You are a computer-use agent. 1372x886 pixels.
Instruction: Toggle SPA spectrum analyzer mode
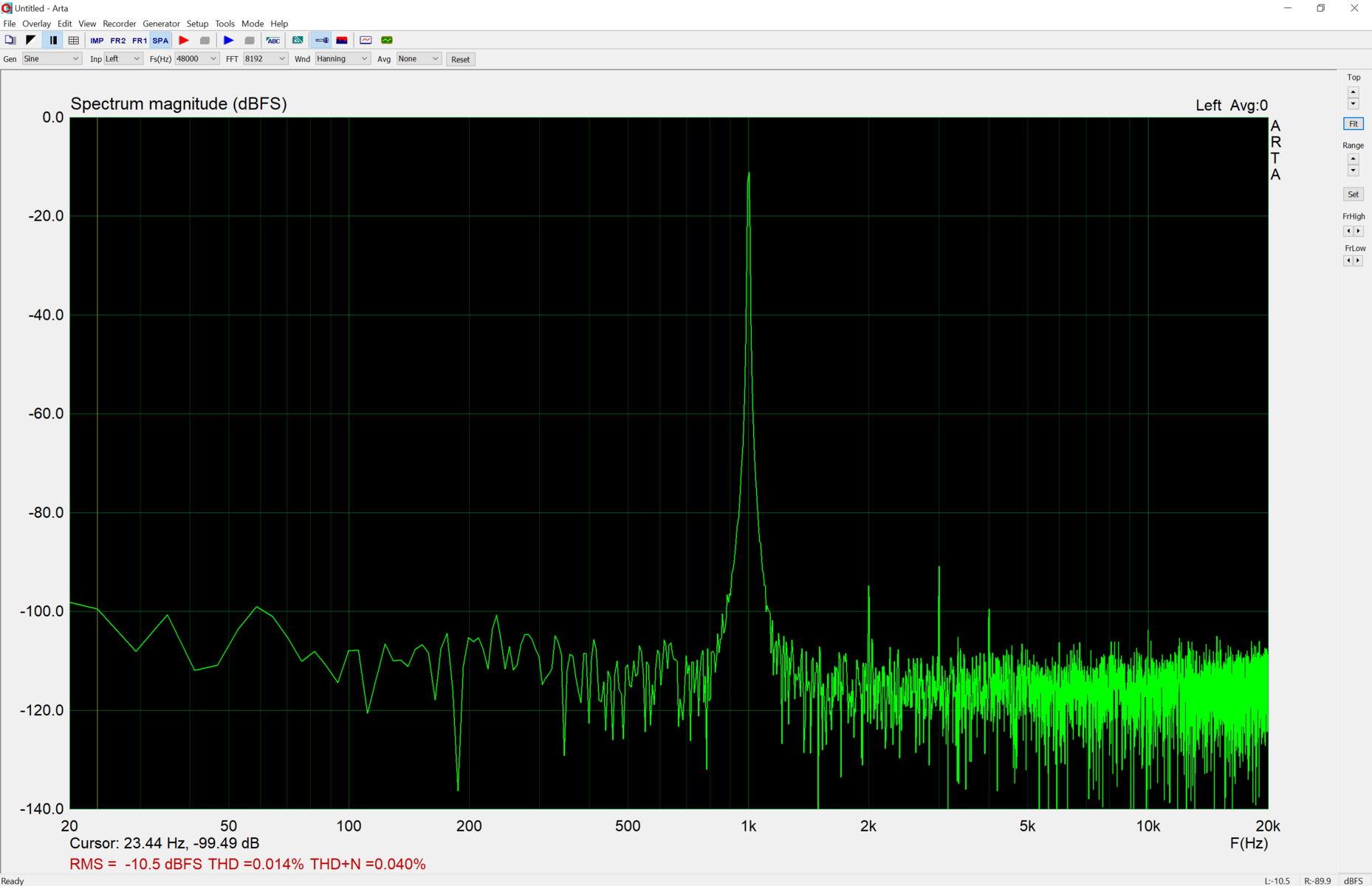160,41
